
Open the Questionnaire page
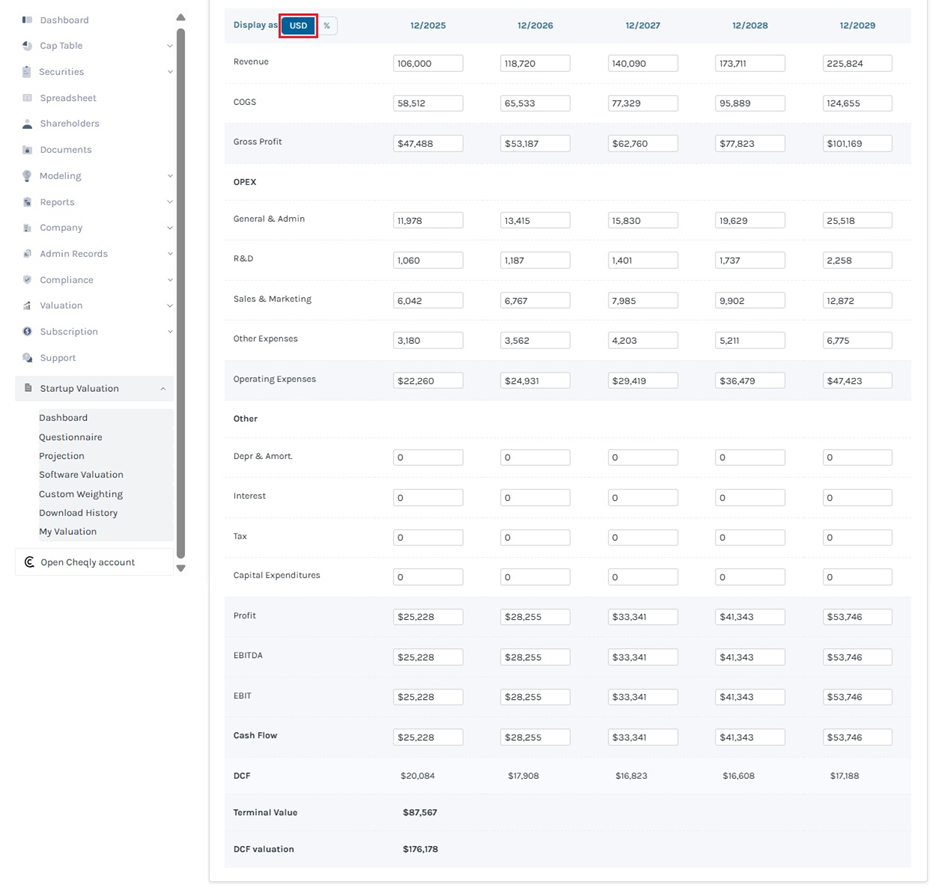70,437
